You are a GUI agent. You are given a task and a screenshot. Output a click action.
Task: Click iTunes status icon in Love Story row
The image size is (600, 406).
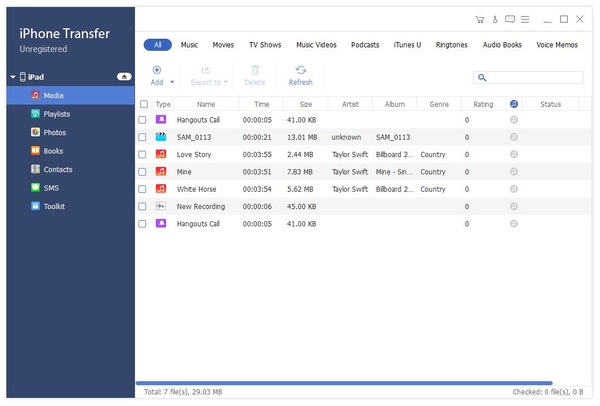(x=514, y=154)
